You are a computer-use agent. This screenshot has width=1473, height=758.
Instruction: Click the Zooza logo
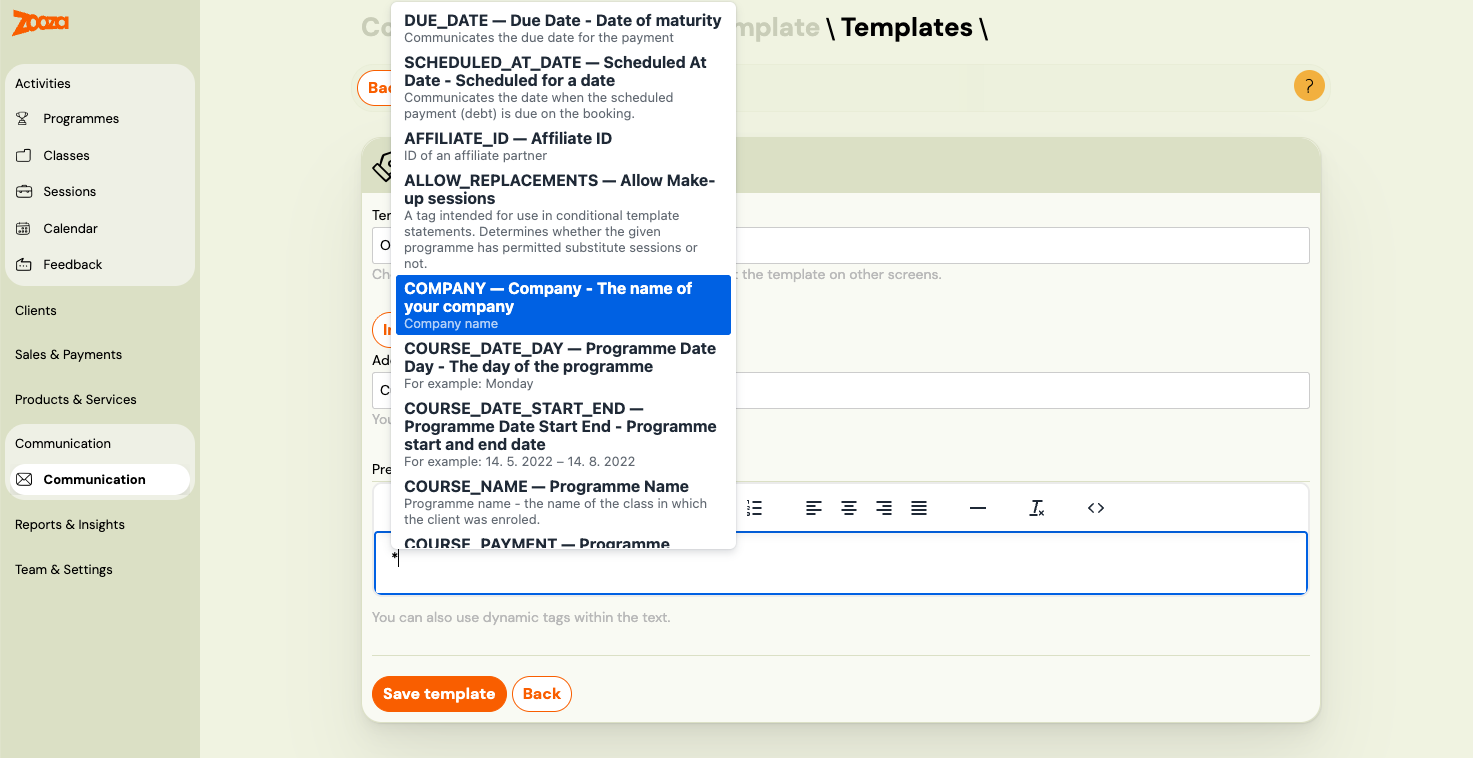pyautogui.click(x=40, y=23)
